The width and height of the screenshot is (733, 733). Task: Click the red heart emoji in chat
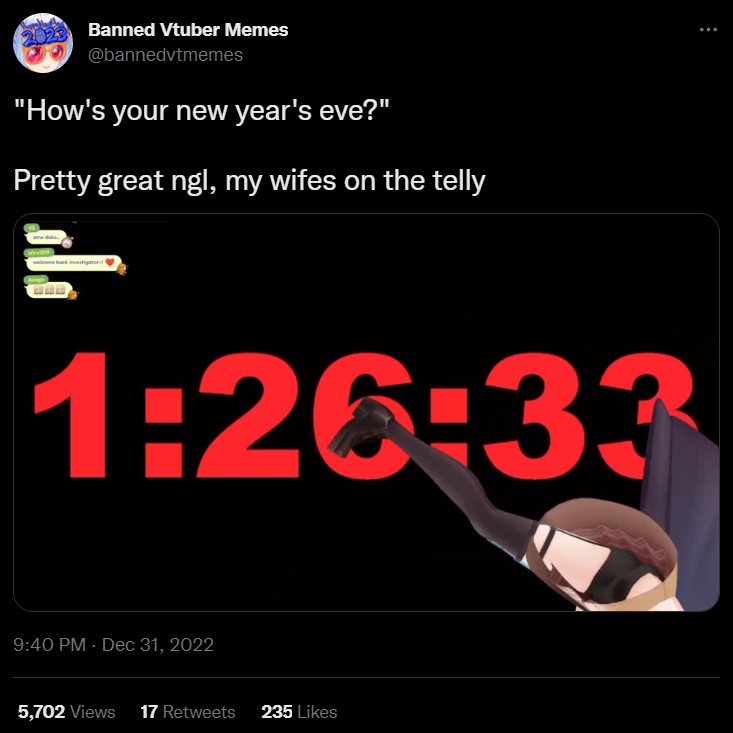pyautogui.click(x=110, y=262)
